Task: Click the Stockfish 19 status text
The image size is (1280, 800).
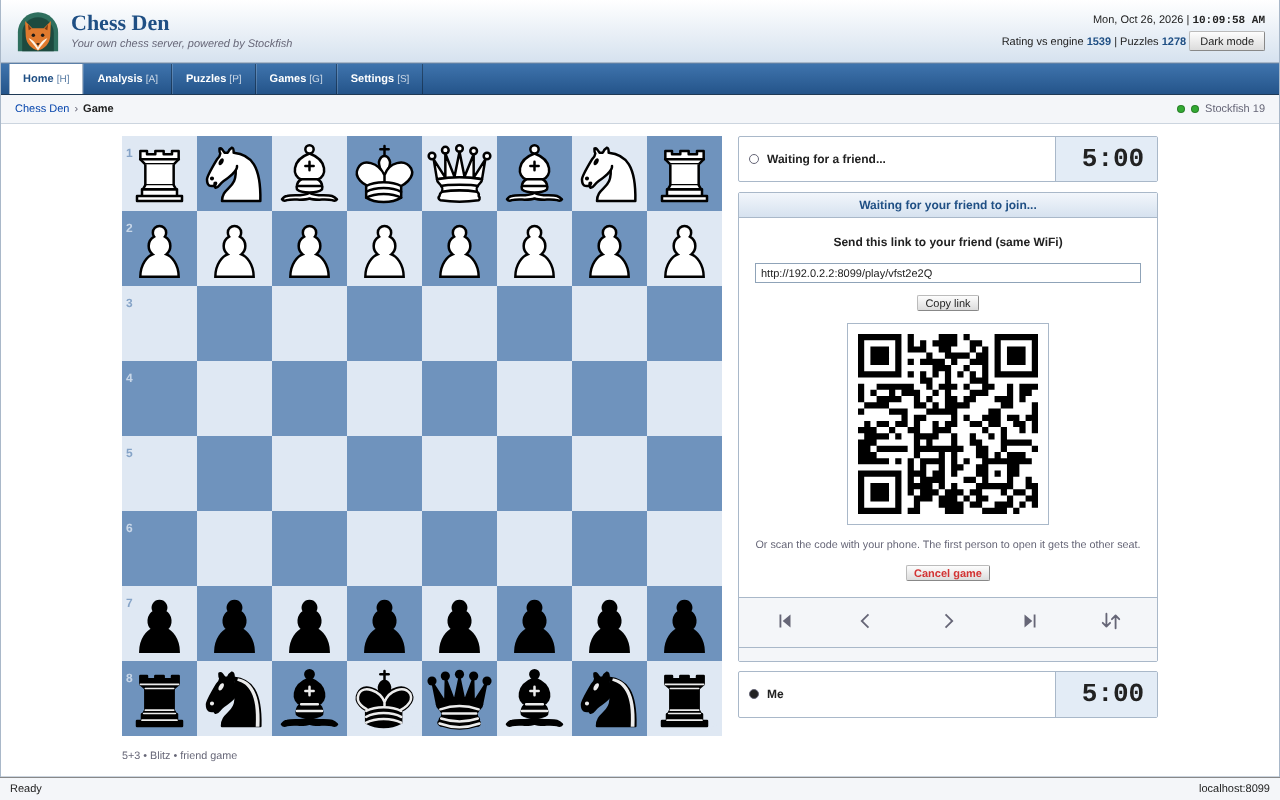Action: (1235, 108)
